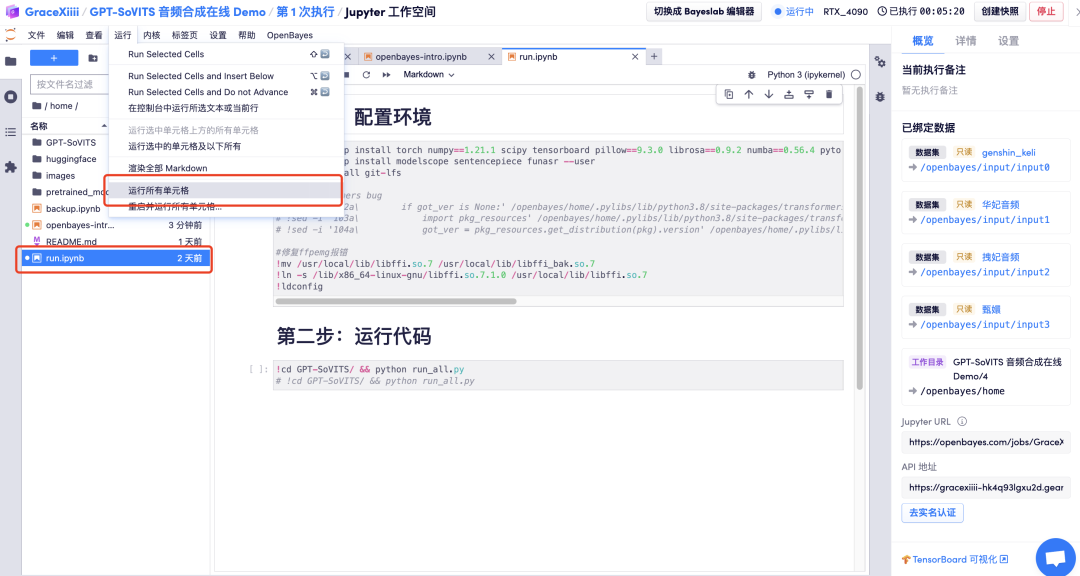Restart the kernel using circular arrow icon
Viewport: 1080px width, 576px height.
[366, 74]
